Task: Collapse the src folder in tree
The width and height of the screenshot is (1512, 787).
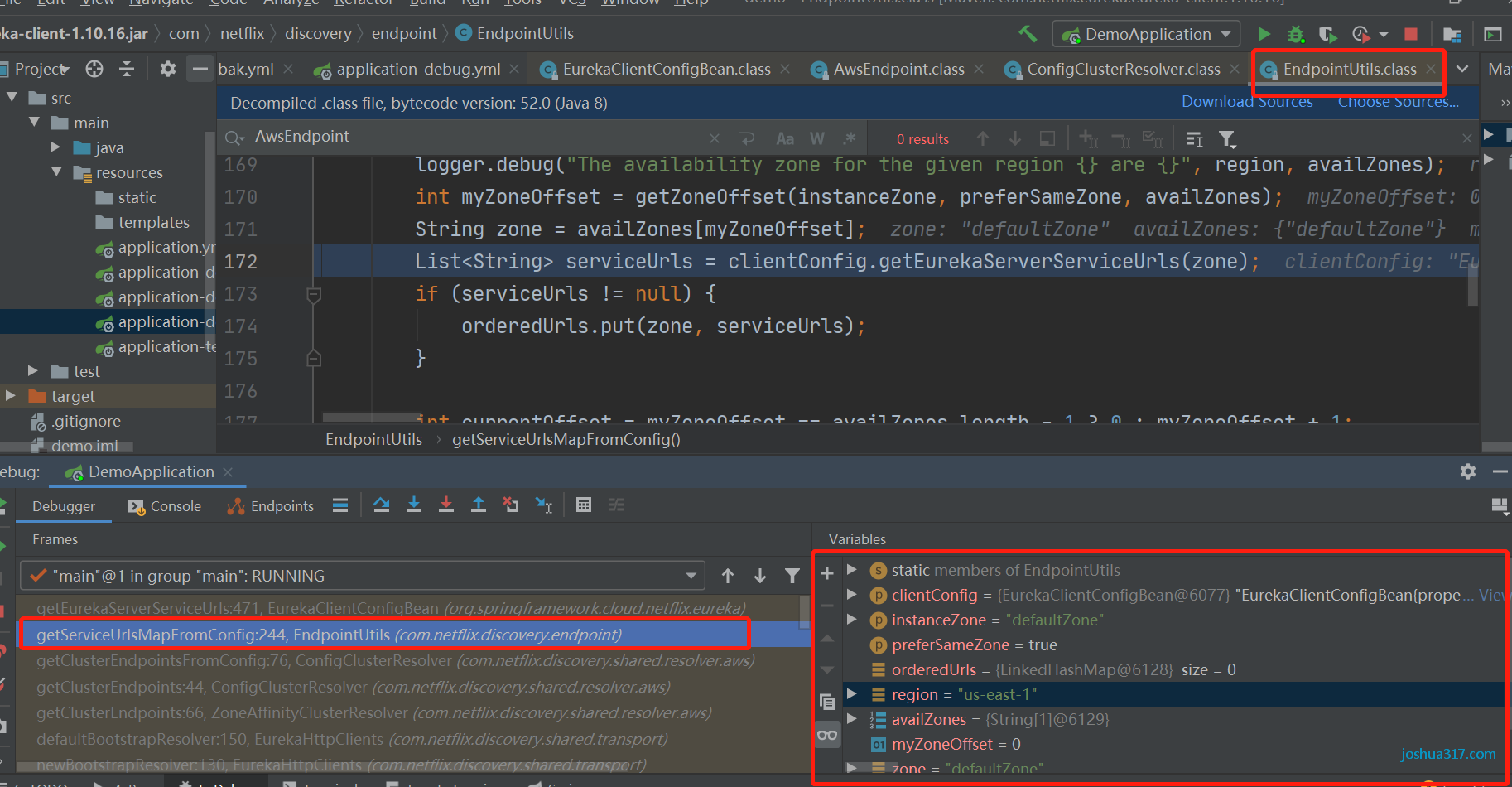Action: (12, 98)
